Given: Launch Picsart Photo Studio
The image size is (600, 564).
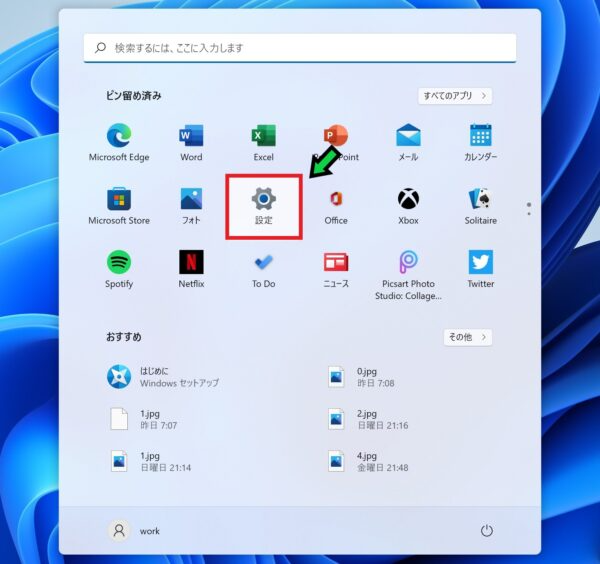Looking at the screenshot, I should 408,275.
